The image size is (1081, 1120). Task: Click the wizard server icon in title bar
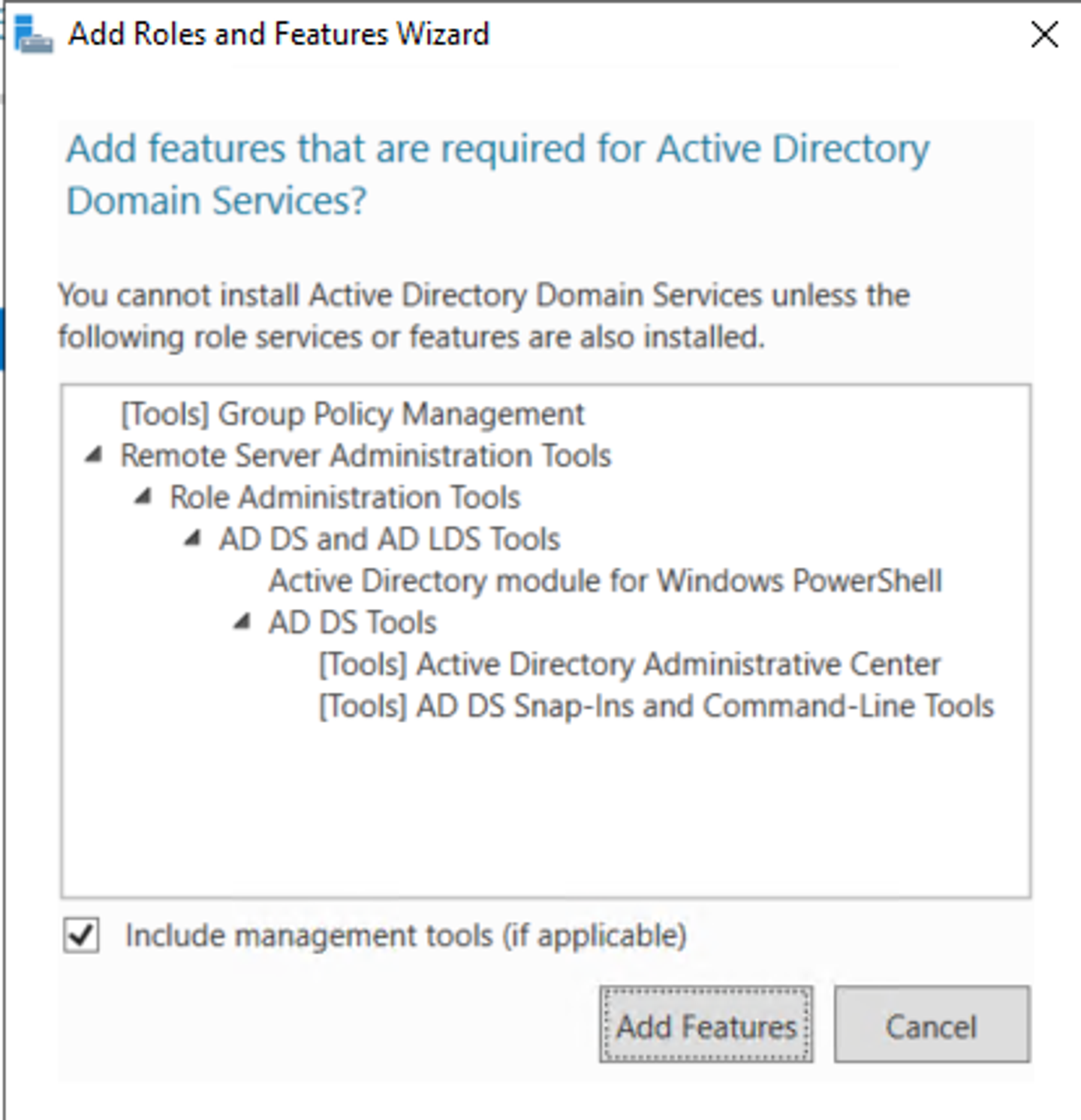pos(34,35)
